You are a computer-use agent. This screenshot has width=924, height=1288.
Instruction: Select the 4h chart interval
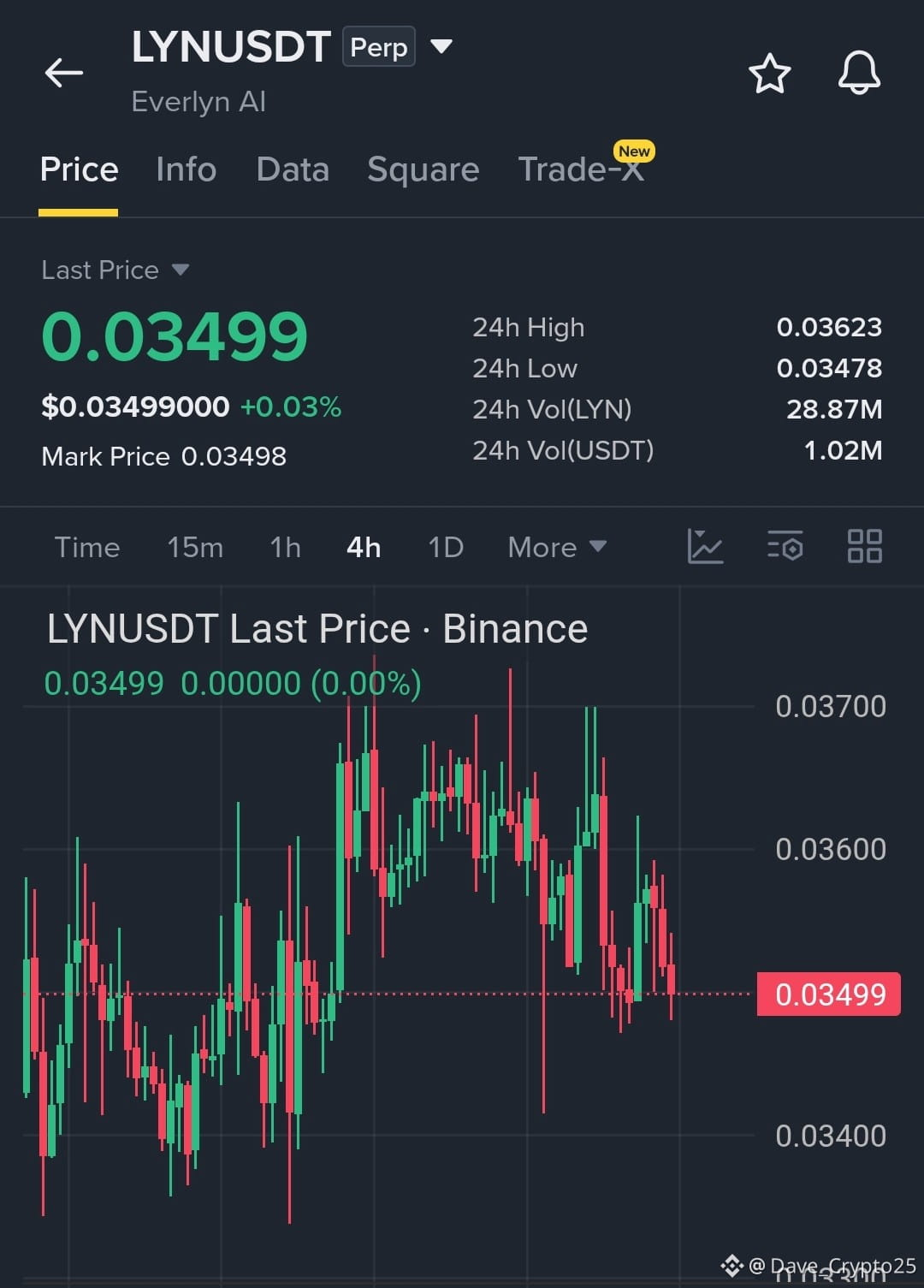coord(364,547)
